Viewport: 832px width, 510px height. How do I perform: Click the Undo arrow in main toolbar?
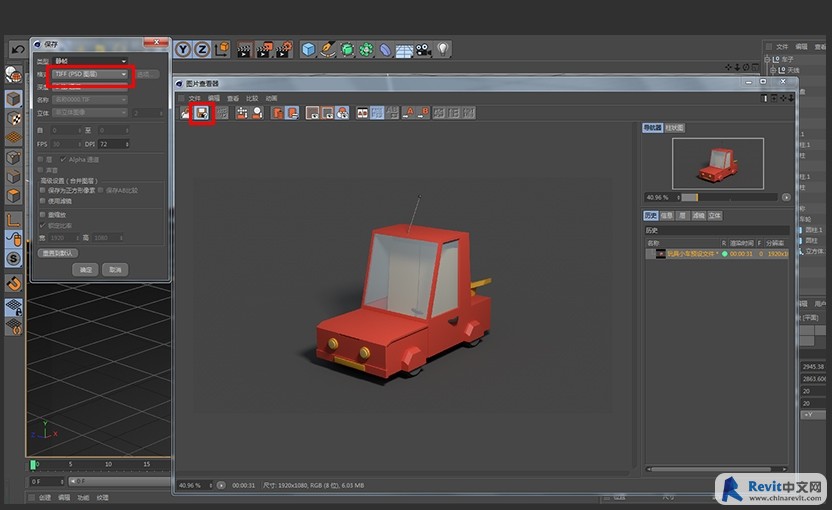18,50
